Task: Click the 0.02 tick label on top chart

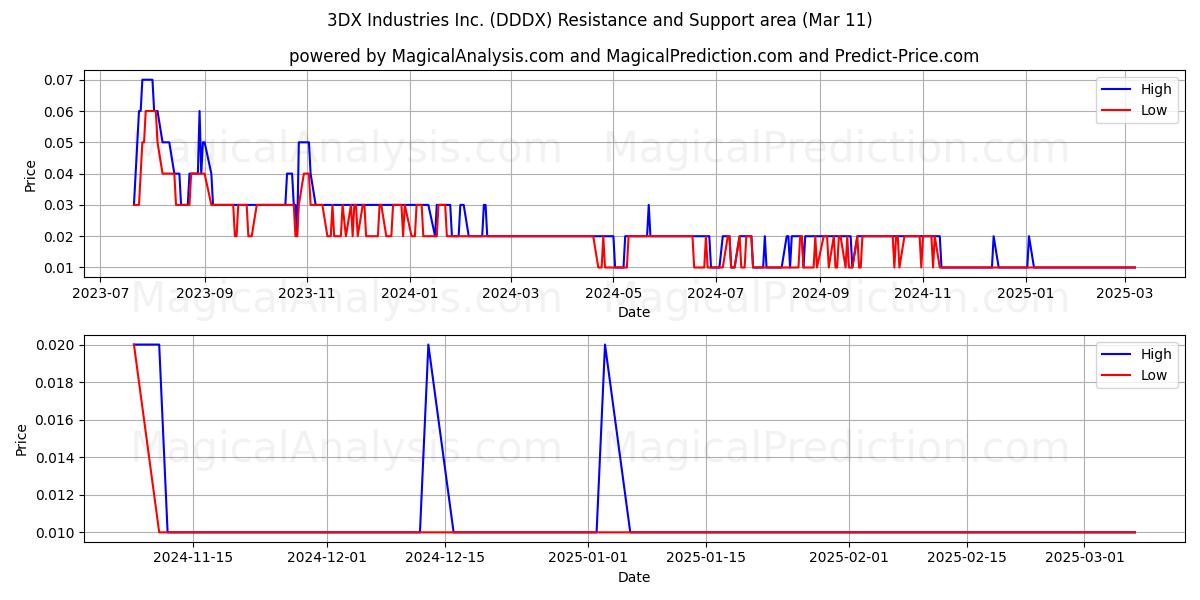Action: click(x=61, y=236)
